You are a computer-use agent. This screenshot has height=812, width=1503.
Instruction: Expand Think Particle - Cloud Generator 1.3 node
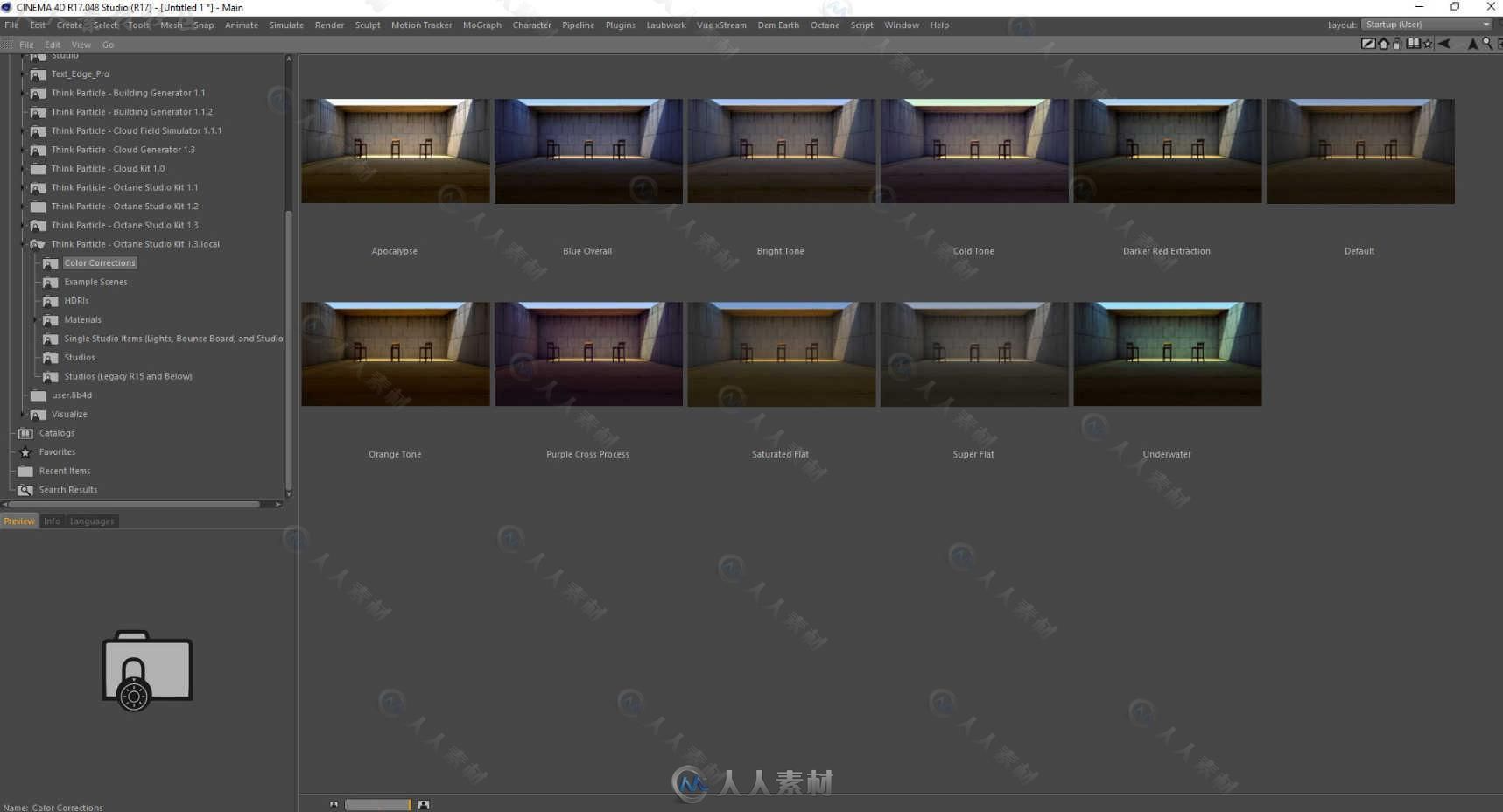click(23, 150)
